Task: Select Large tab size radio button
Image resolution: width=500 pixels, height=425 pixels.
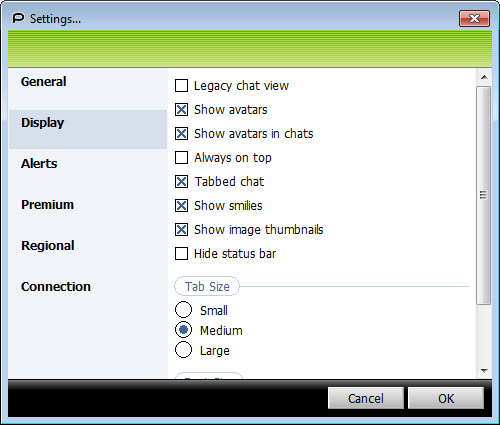Action: [183, 350]
